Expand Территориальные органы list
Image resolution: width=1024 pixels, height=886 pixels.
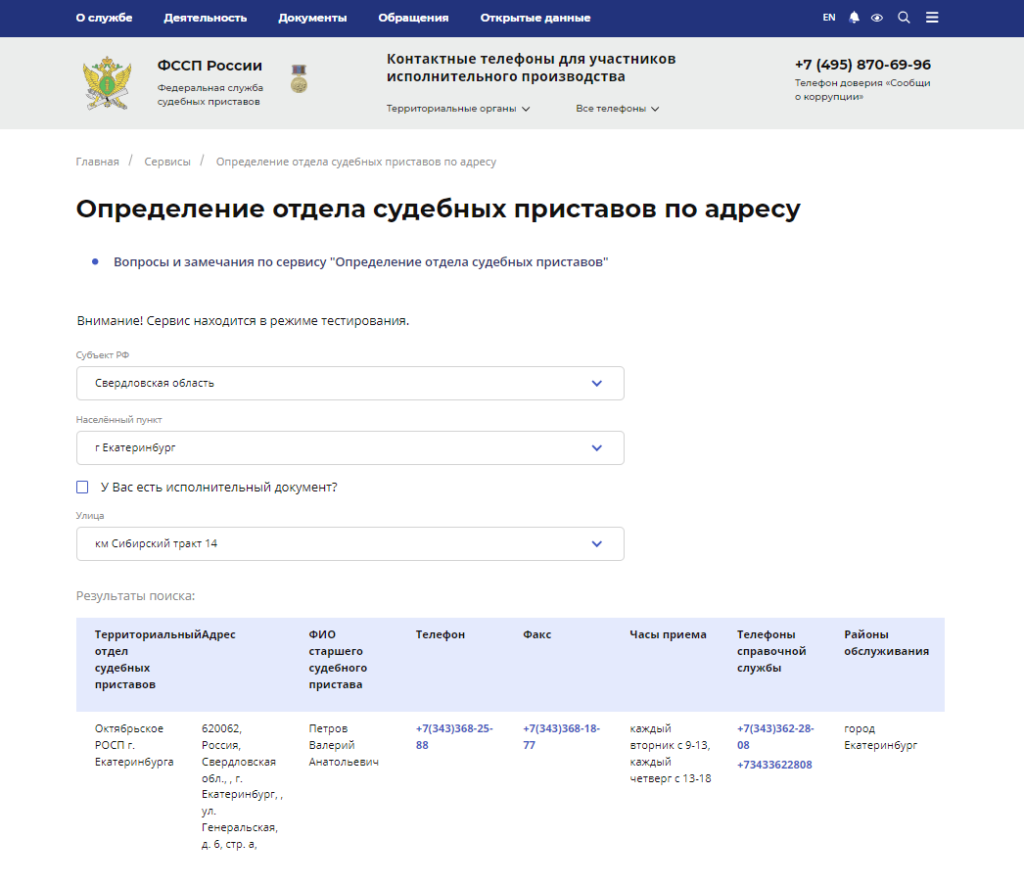click(458, 109)
